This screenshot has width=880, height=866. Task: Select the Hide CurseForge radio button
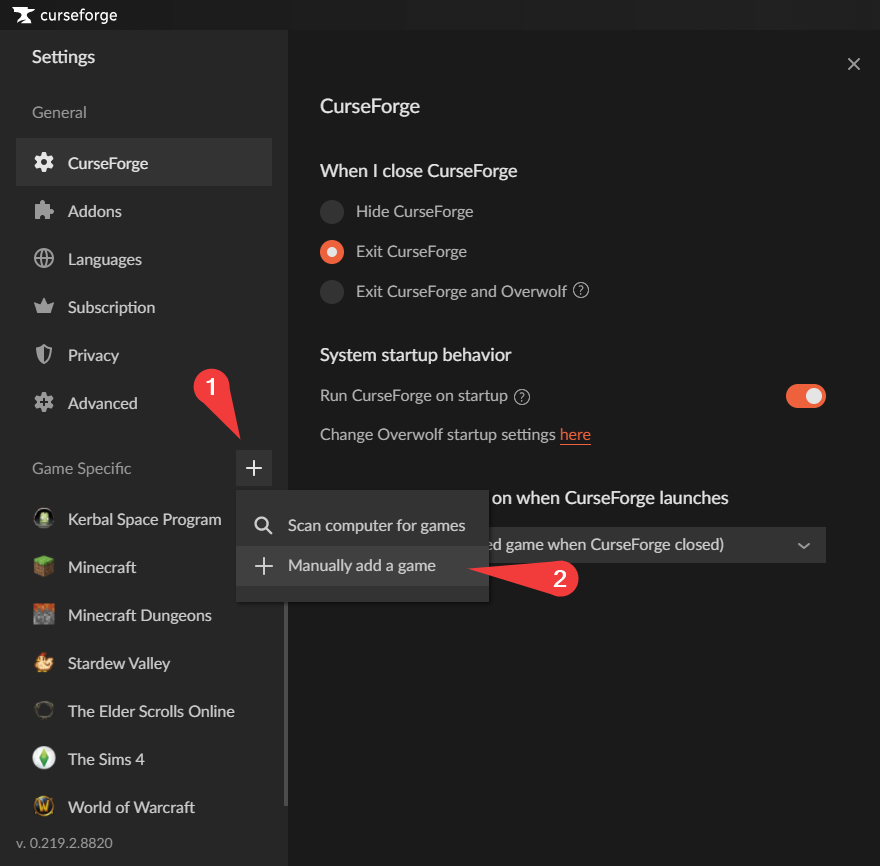click(x=332, y=212)
